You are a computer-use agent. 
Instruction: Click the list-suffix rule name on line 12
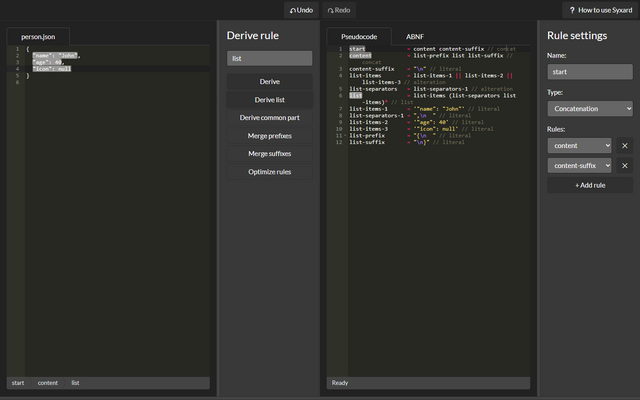click(x=367, y=142)
